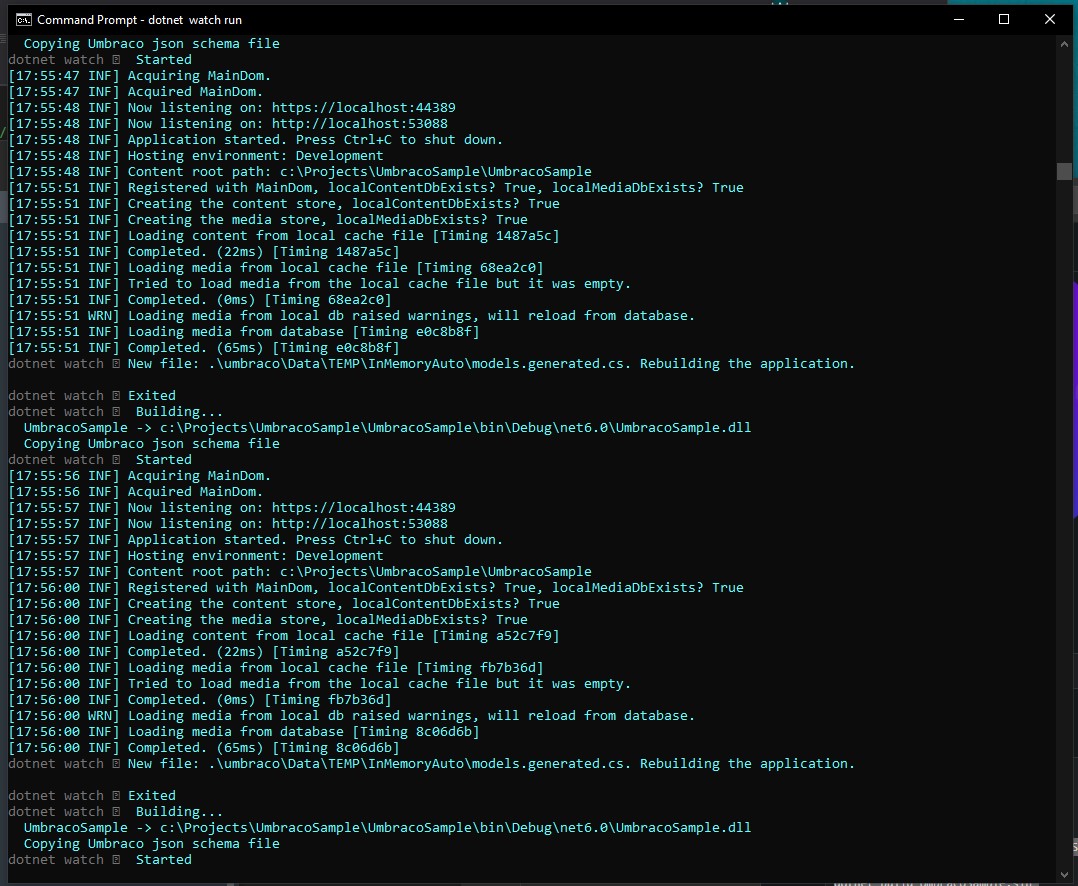Click the 17:55:57 'Content root path' line
Viewport: 1078px width, 886px height.
(x=300, y=572)
